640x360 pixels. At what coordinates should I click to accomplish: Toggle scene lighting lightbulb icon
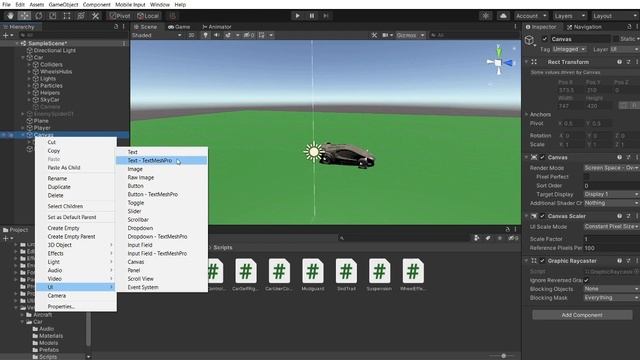coord(205,35)
